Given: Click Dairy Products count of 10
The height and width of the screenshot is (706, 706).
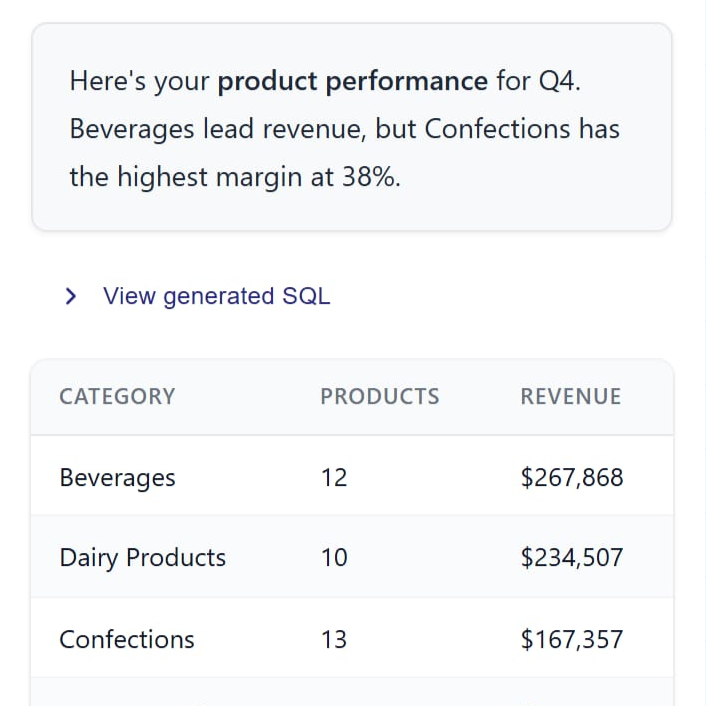Looking at the screenshot, I should (x=334, y=558).
